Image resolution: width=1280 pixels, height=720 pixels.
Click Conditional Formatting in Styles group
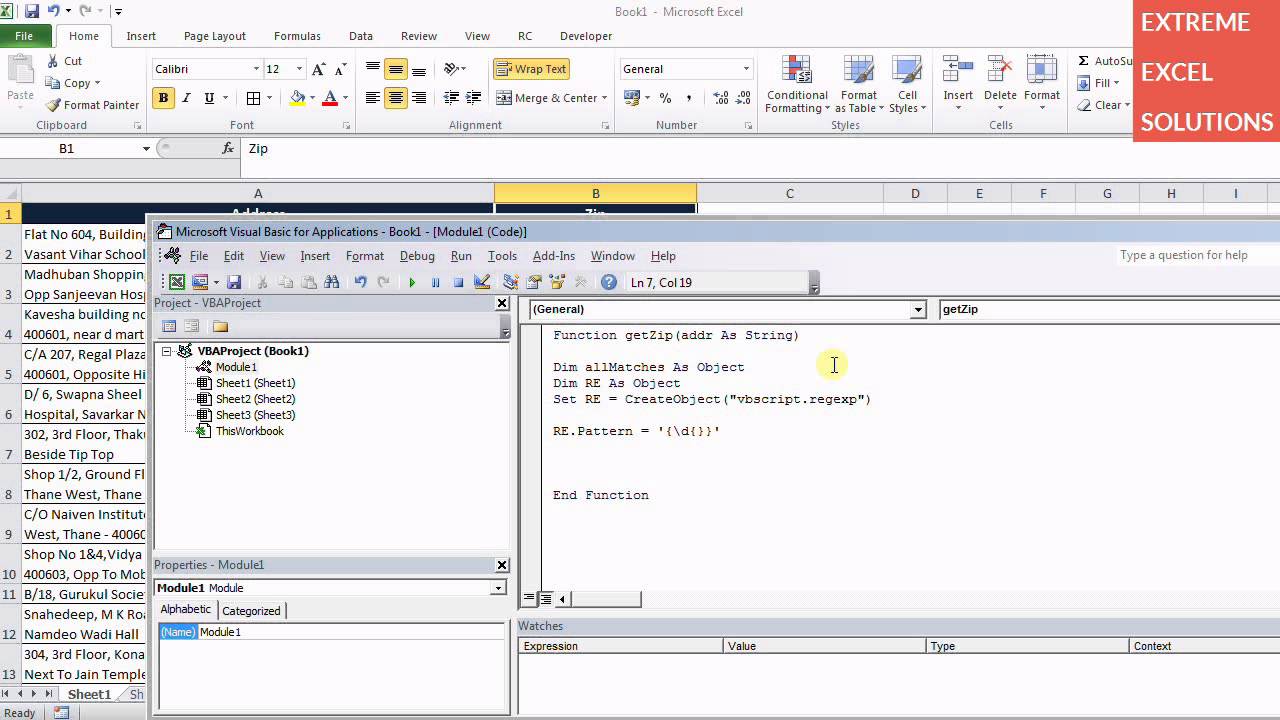pyautogui.click(x=797, y=86)
